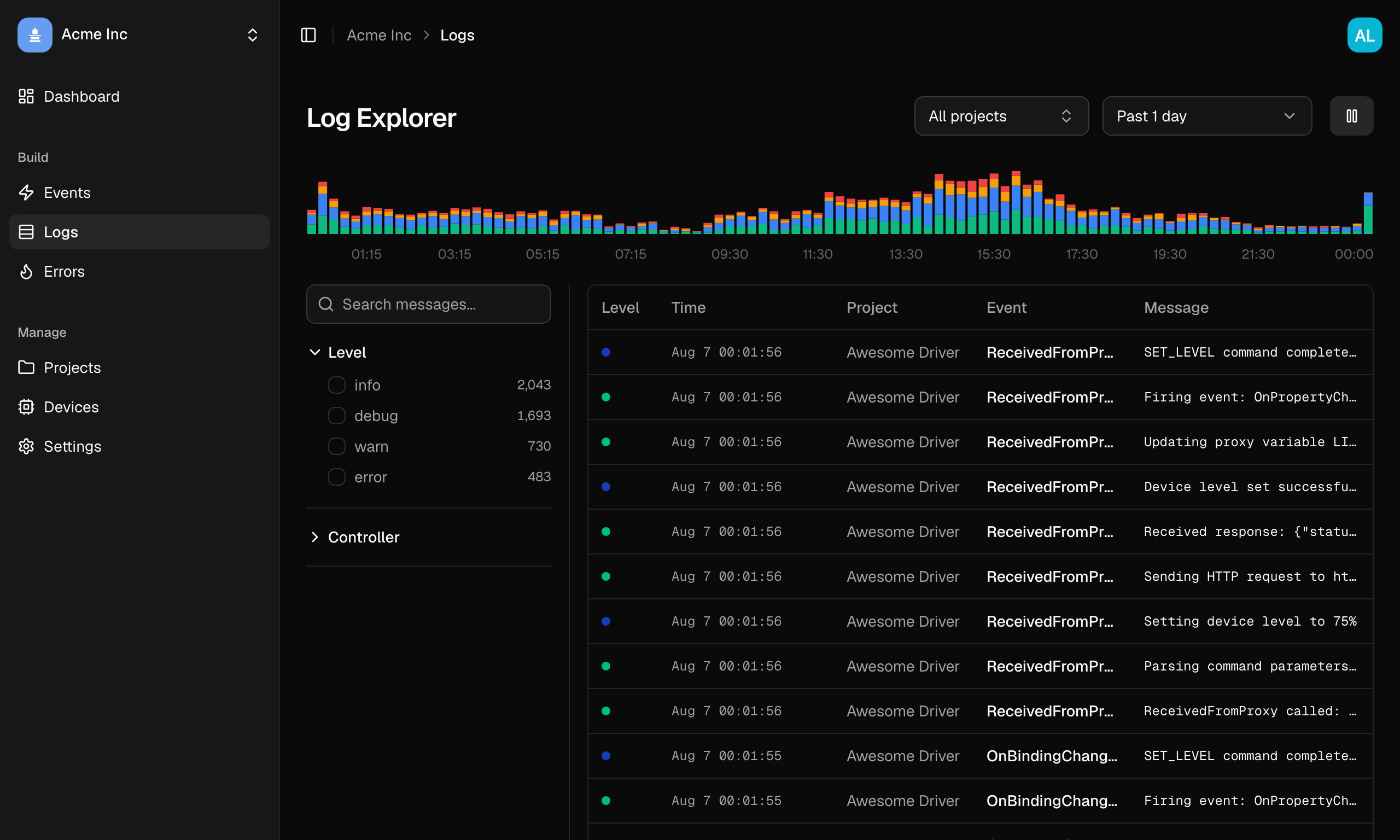
Task: Open the log 'Setting device level to 75%'
Action: 980,621
